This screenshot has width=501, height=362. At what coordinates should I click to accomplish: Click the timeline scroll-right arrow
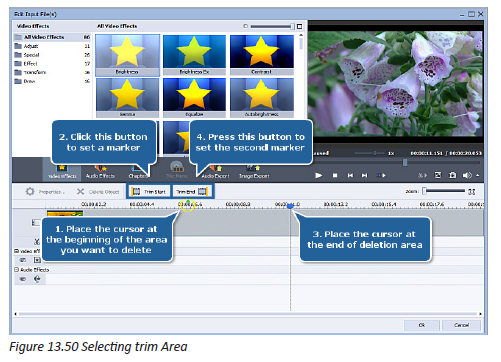480,314
